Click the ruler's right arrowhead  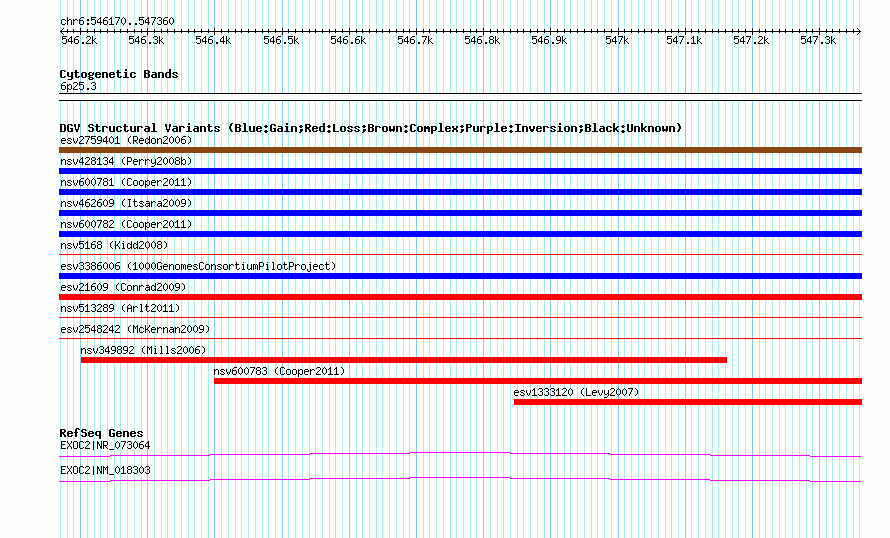(859, 31)
